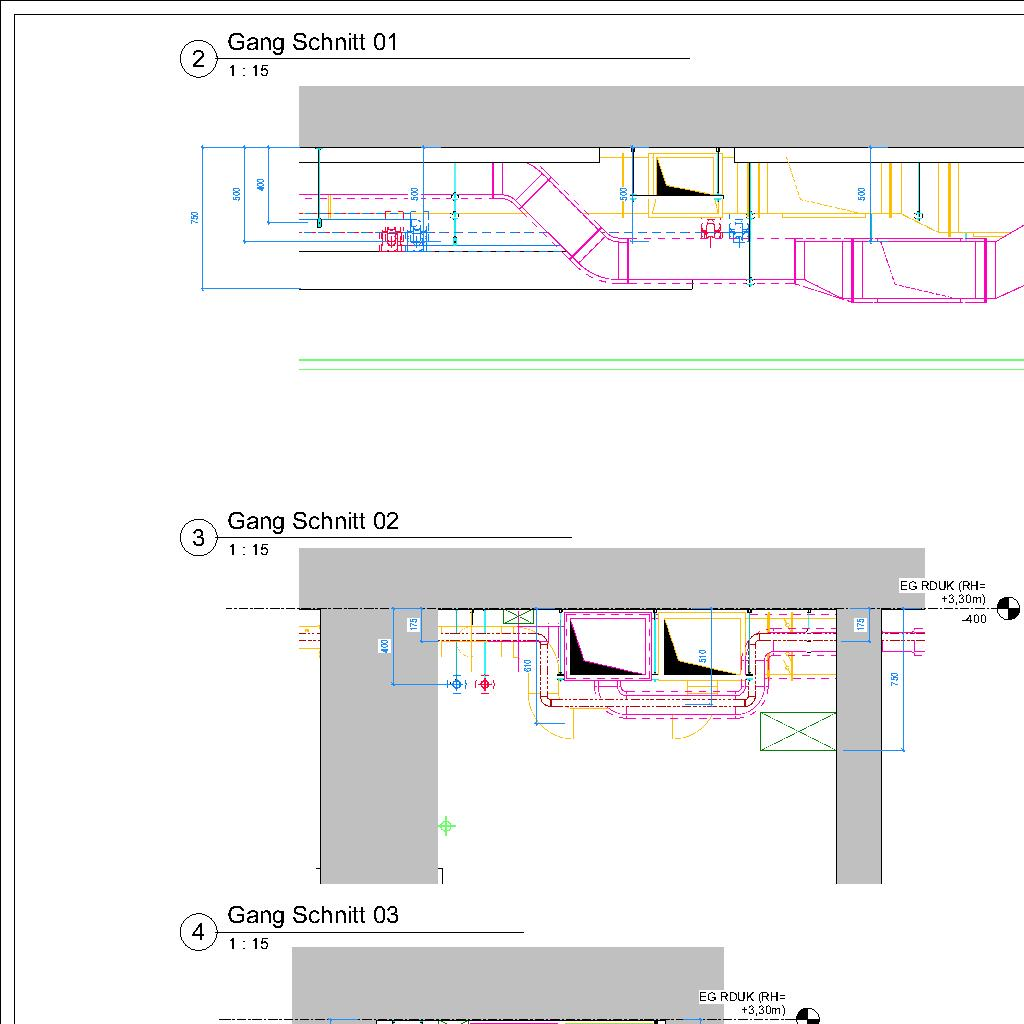Select the left magenta-framed duct in Schnitt 02
1024x1024 pixels.
click(x=608, y=647)
